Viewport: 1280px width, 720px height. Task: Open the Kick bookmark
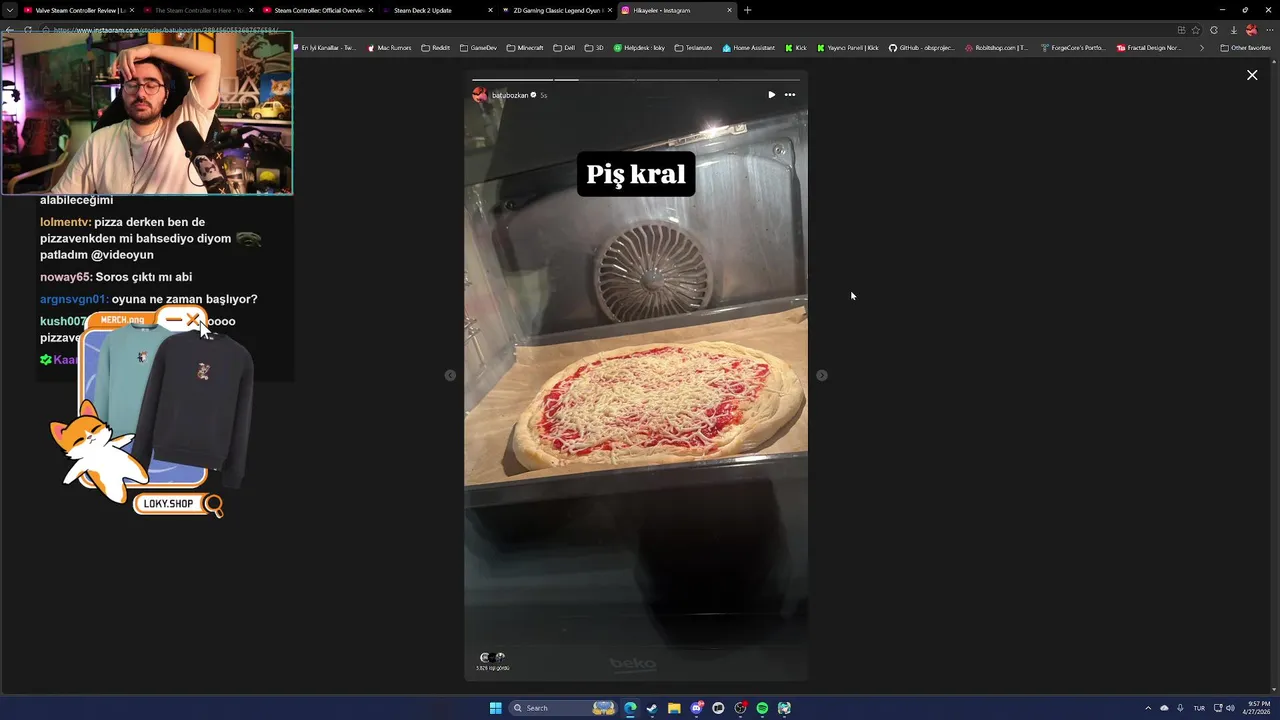click(796, 48)
